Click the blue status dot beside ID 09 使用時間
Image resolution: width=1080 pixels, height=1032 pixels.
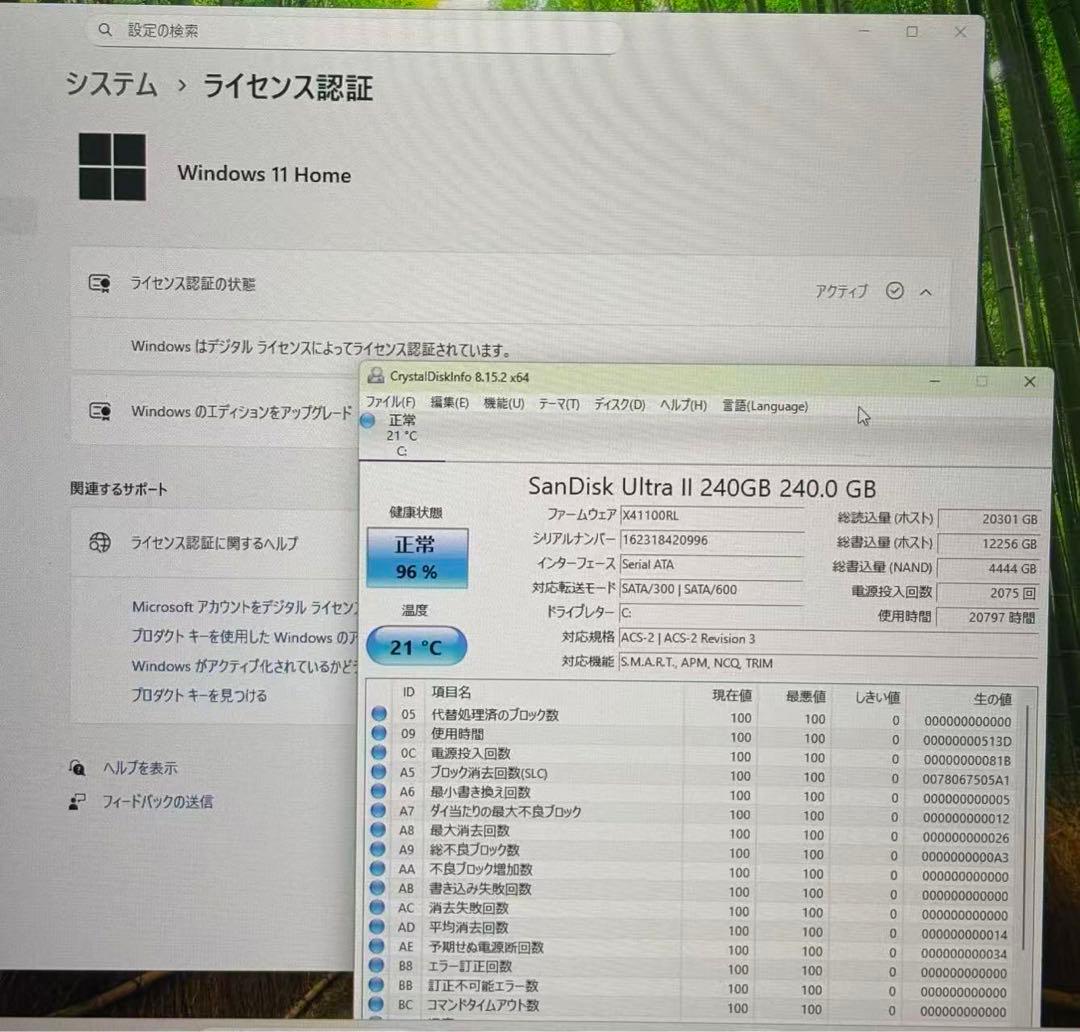380,733
